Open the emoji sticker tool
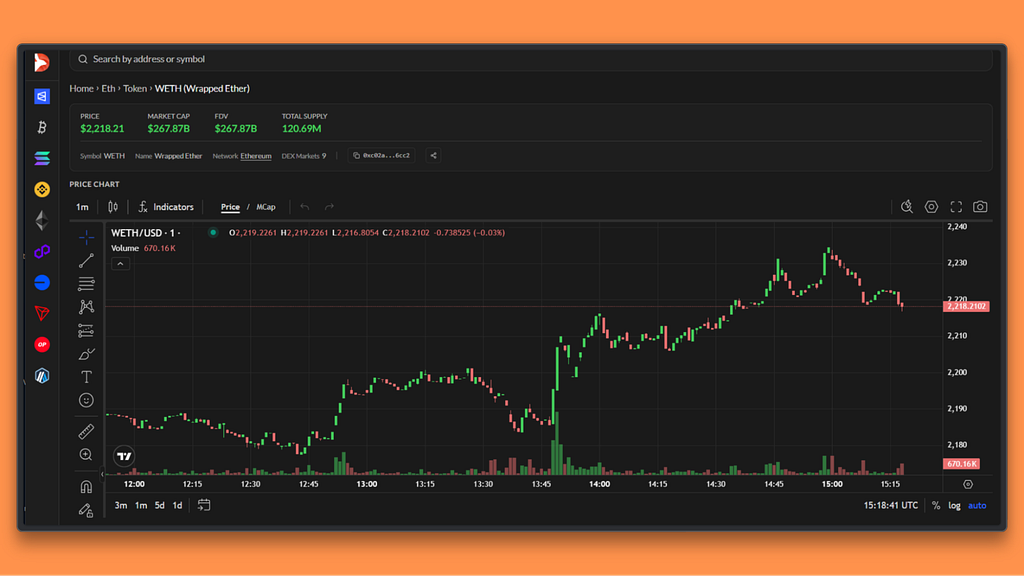This screenshot has width=1024, height=576. (86, 400)
